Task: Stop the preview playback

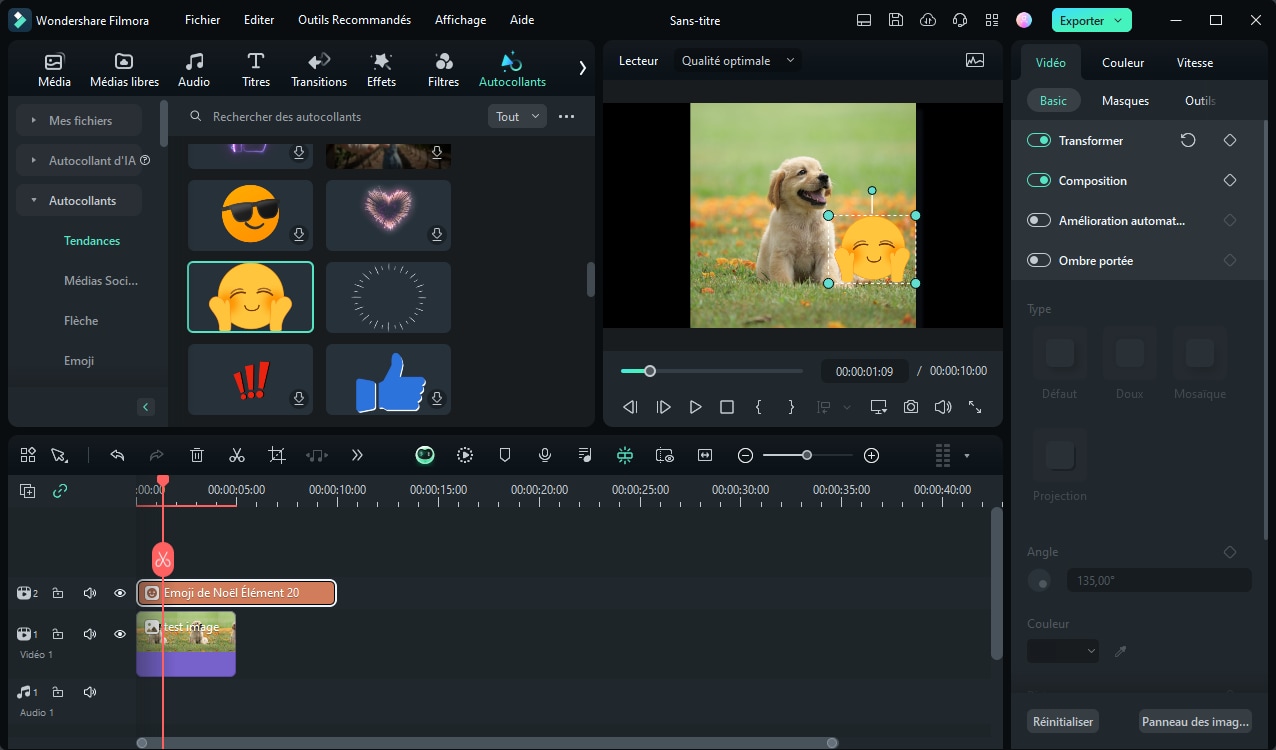Action: coord(727,407)
